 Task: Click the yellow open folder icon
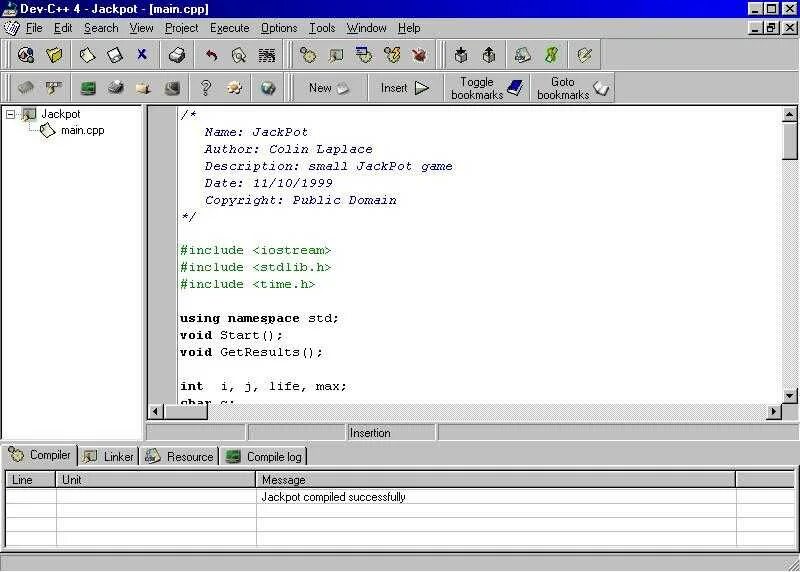click(54, 55)
